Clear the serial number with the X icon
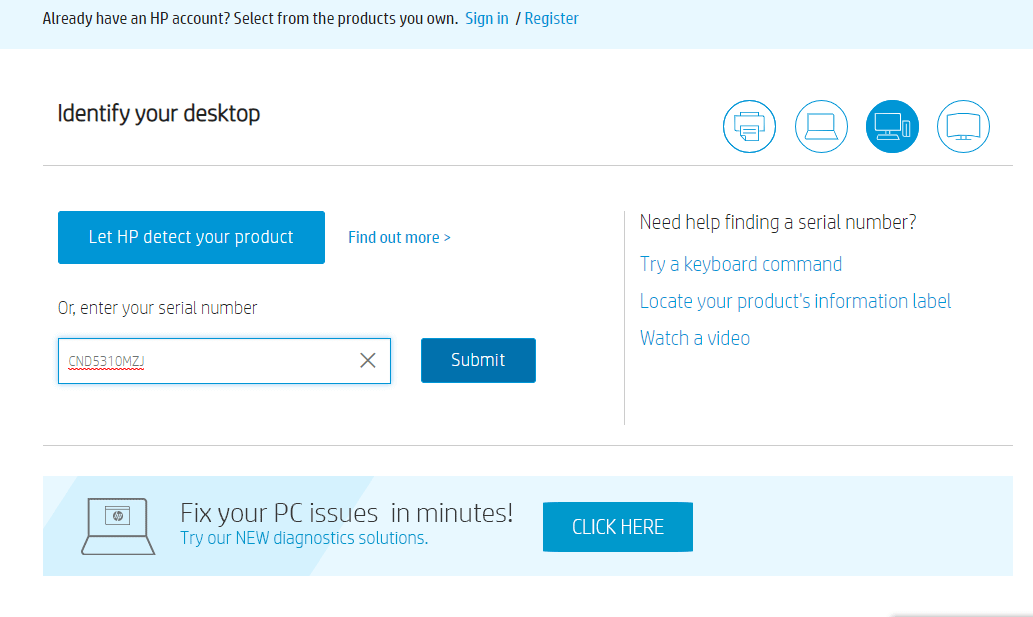Screen dimensions: 1033x617 (x=368, y=361)
